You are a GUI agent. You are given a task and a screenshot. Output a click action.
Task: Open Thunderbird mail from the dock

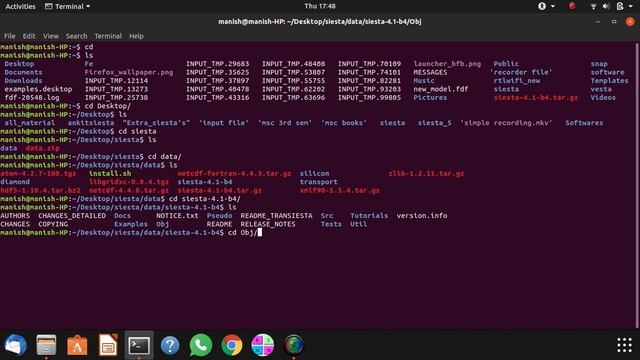coord(16,345)
